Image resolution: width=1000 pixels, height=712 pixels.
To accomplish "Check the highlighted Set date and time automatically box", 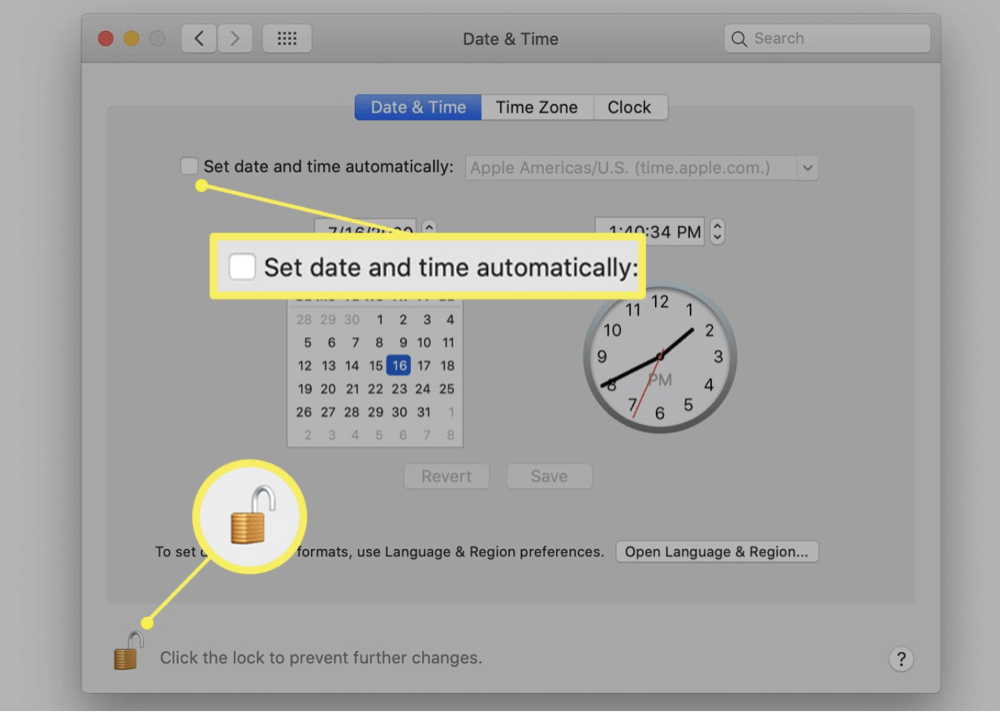I will [241, 266].
